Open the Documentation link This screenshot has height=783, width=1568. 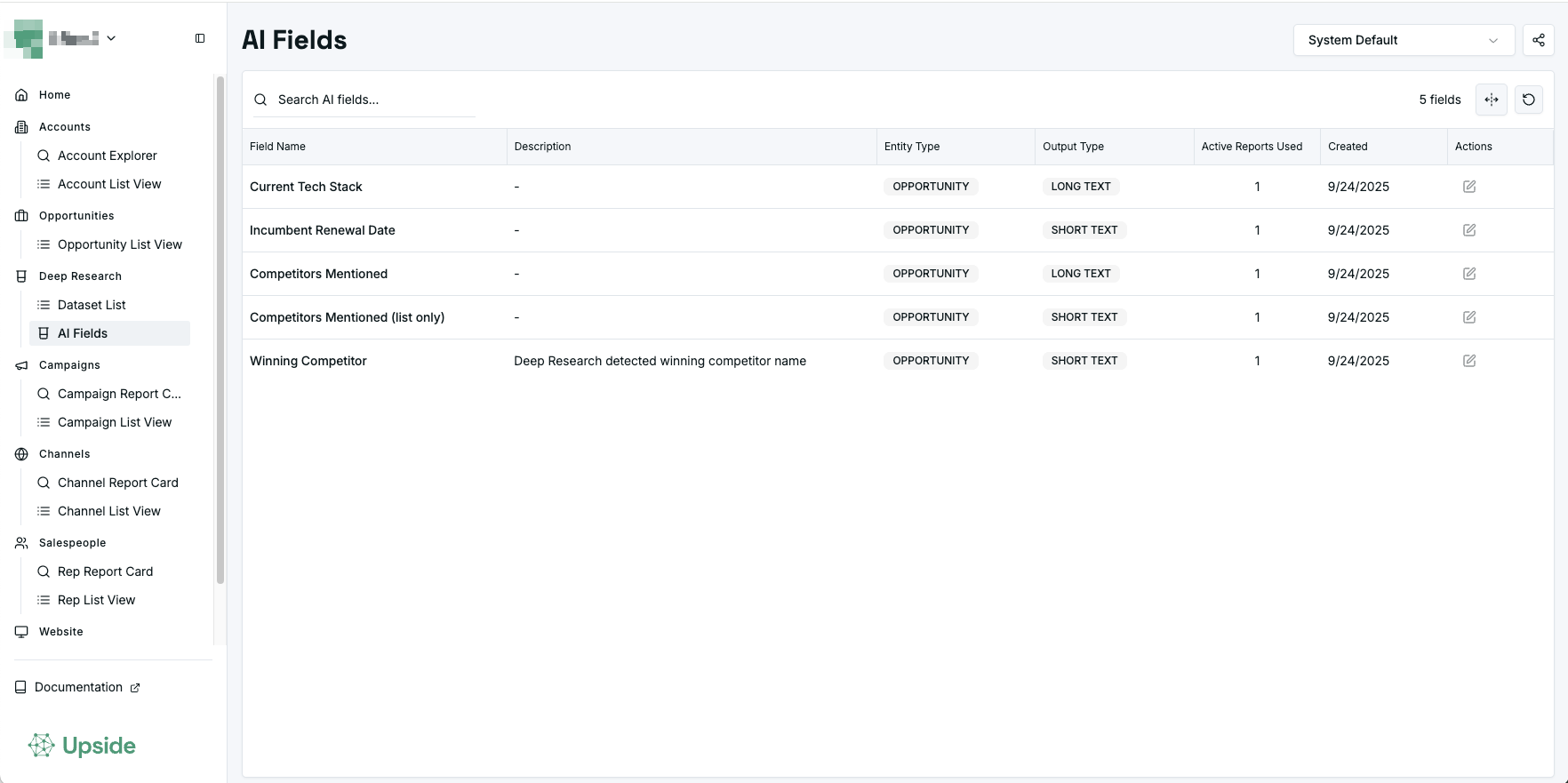point(78,687)
